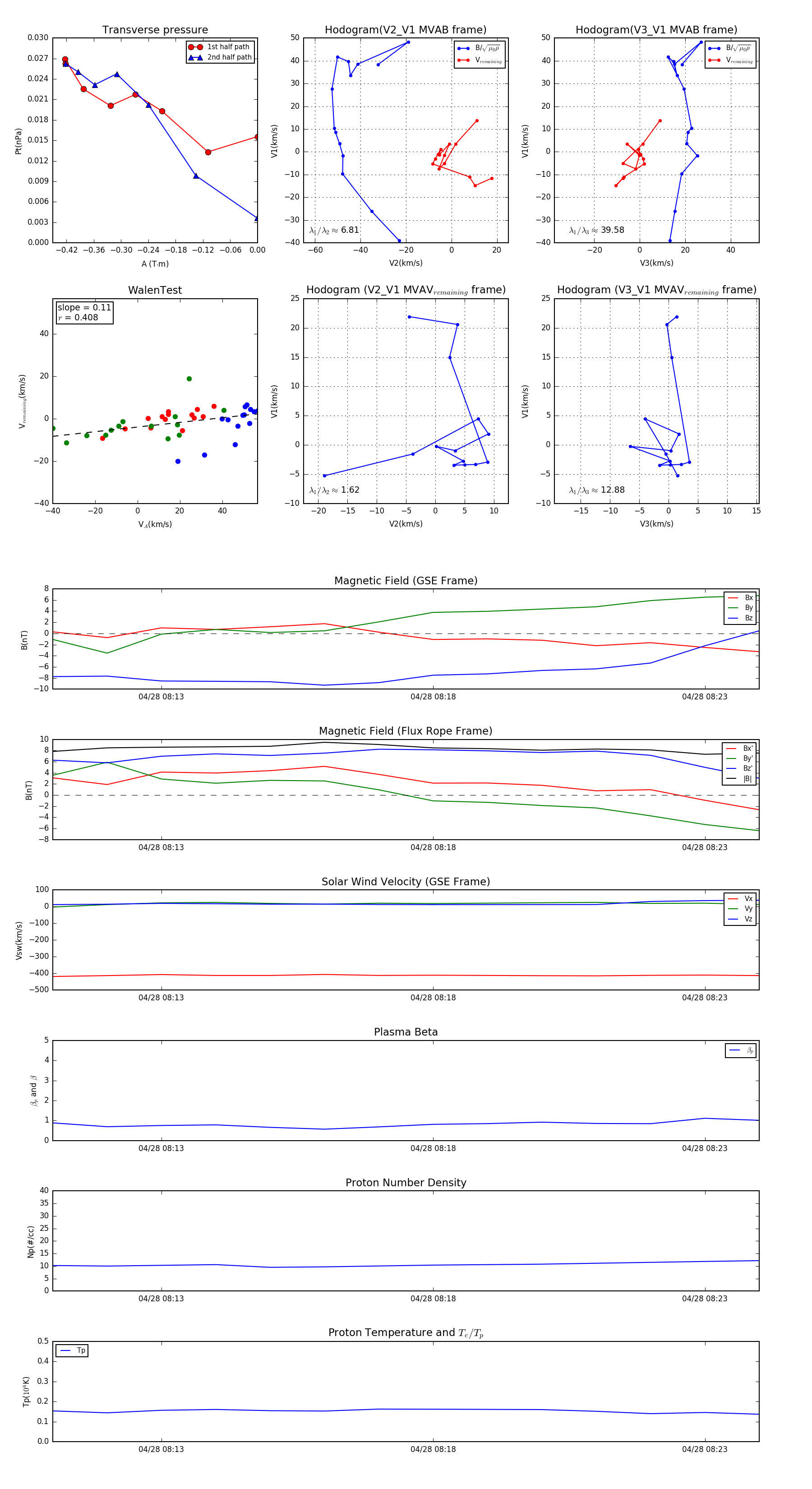812x1489 pixels.
Task: Click the 'WalenTest' plot title
Action: pyautogui.click(x=155, y=290)
